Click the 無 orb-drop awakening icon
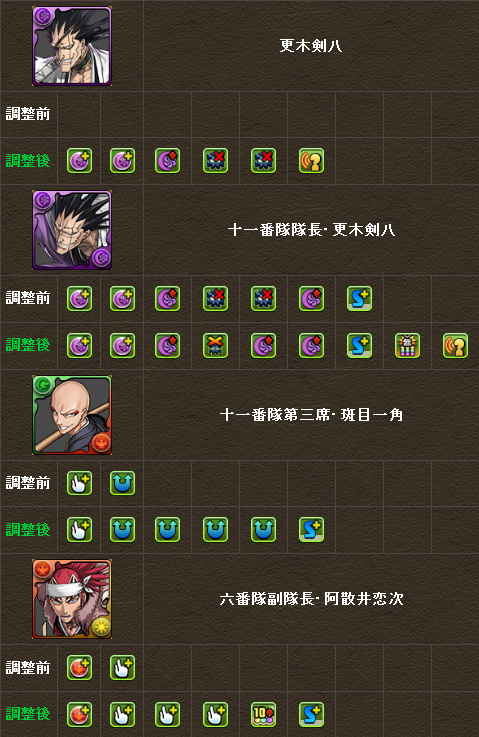 pos(407,346)
